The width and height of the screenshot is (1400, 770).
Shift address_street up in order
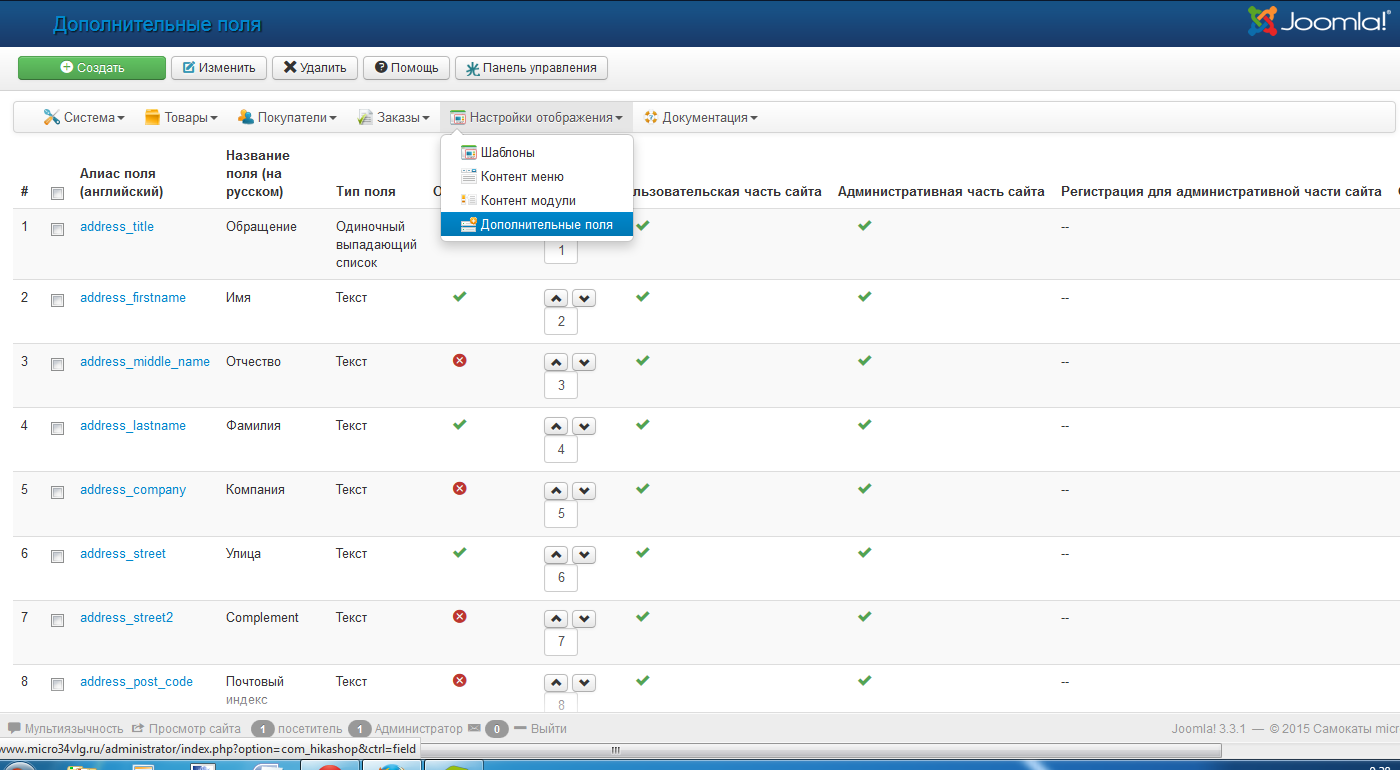point(556,554)
